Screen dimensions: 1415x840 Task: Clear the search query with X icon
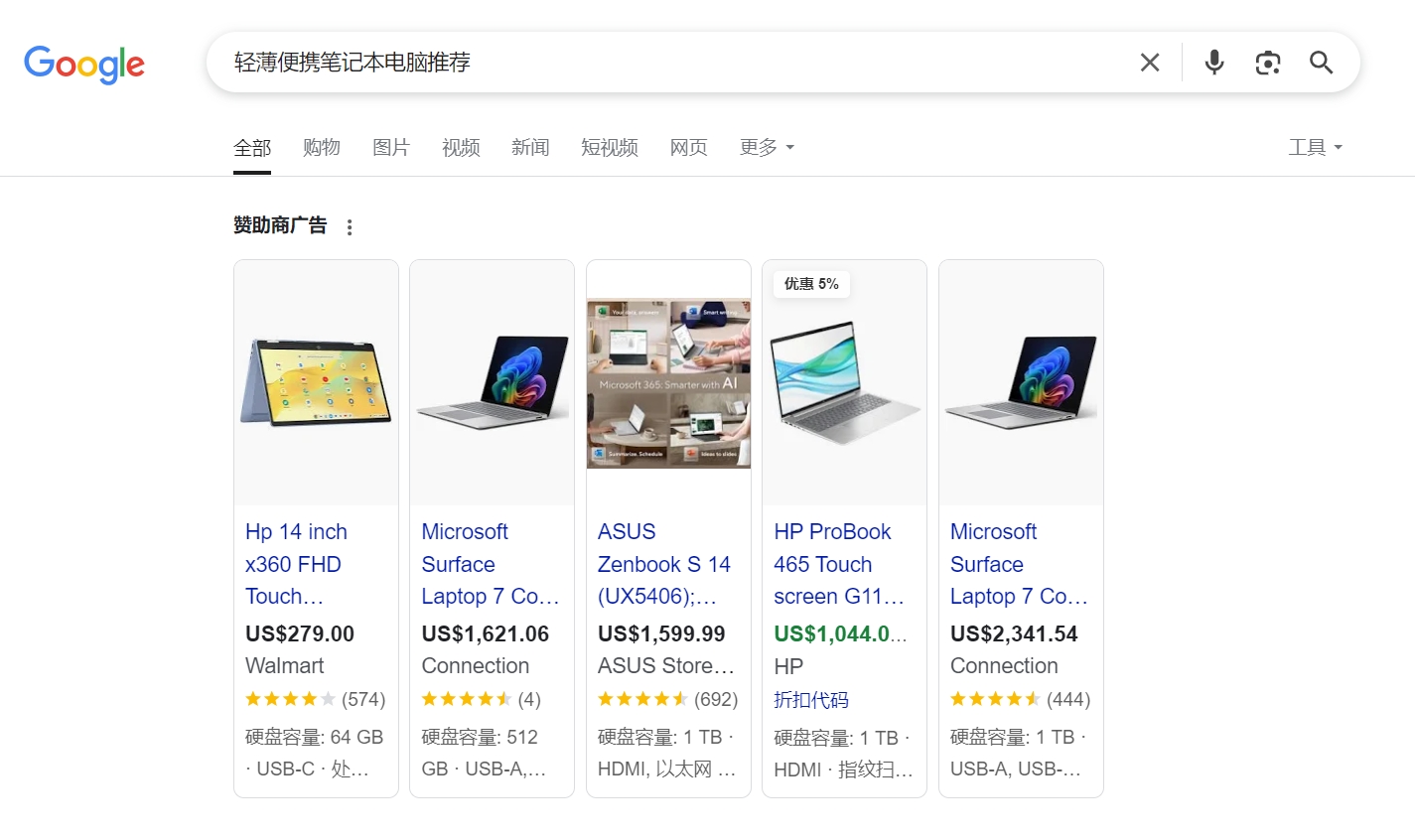click(1150, 63)
